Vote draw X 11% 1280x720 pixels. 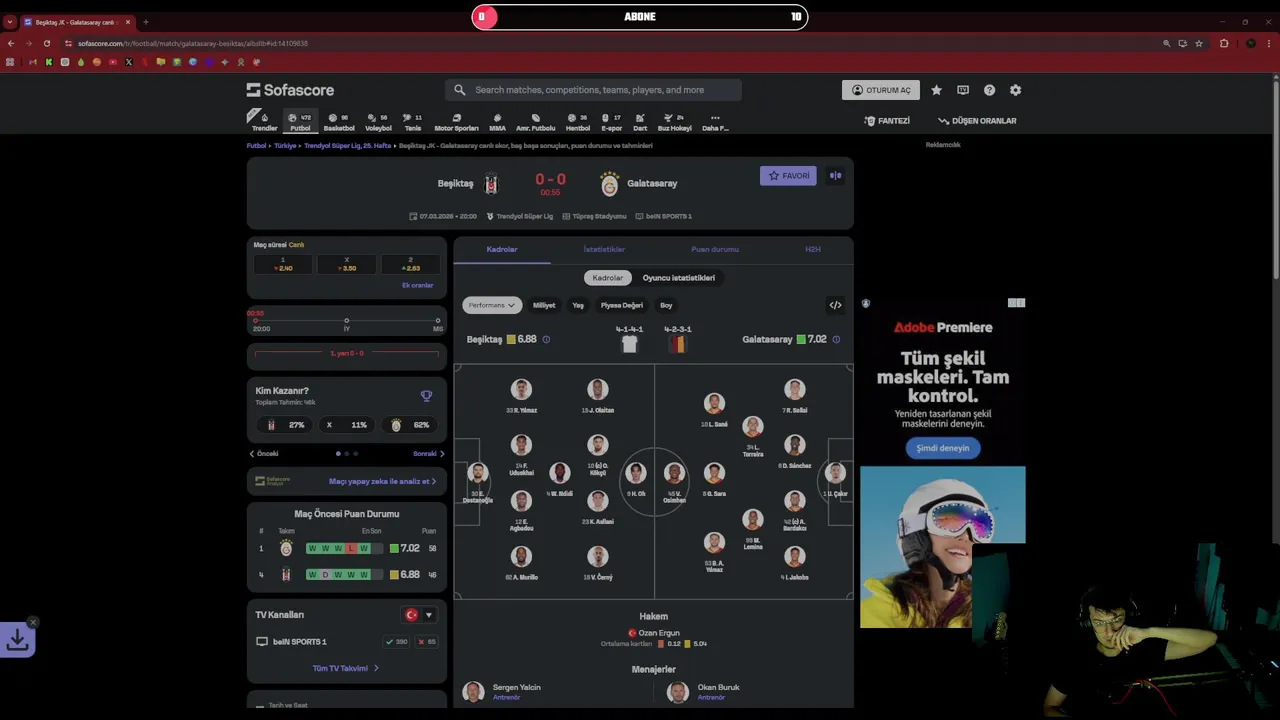click(x=346, y=425)
